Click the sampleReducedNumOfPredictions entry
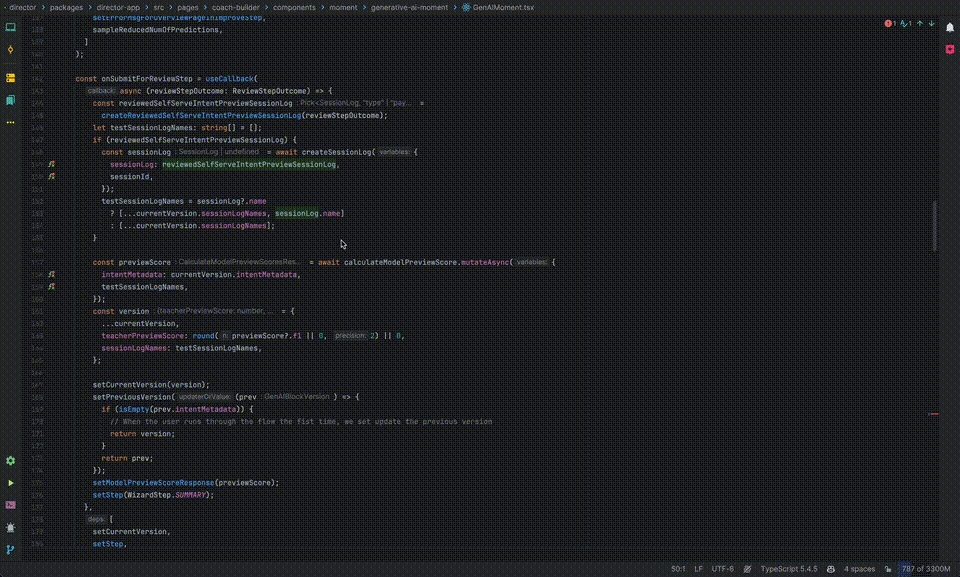Image resolution: width=960 pixels, height=577 pixels. pyautogui.click(x=157, y=29)
